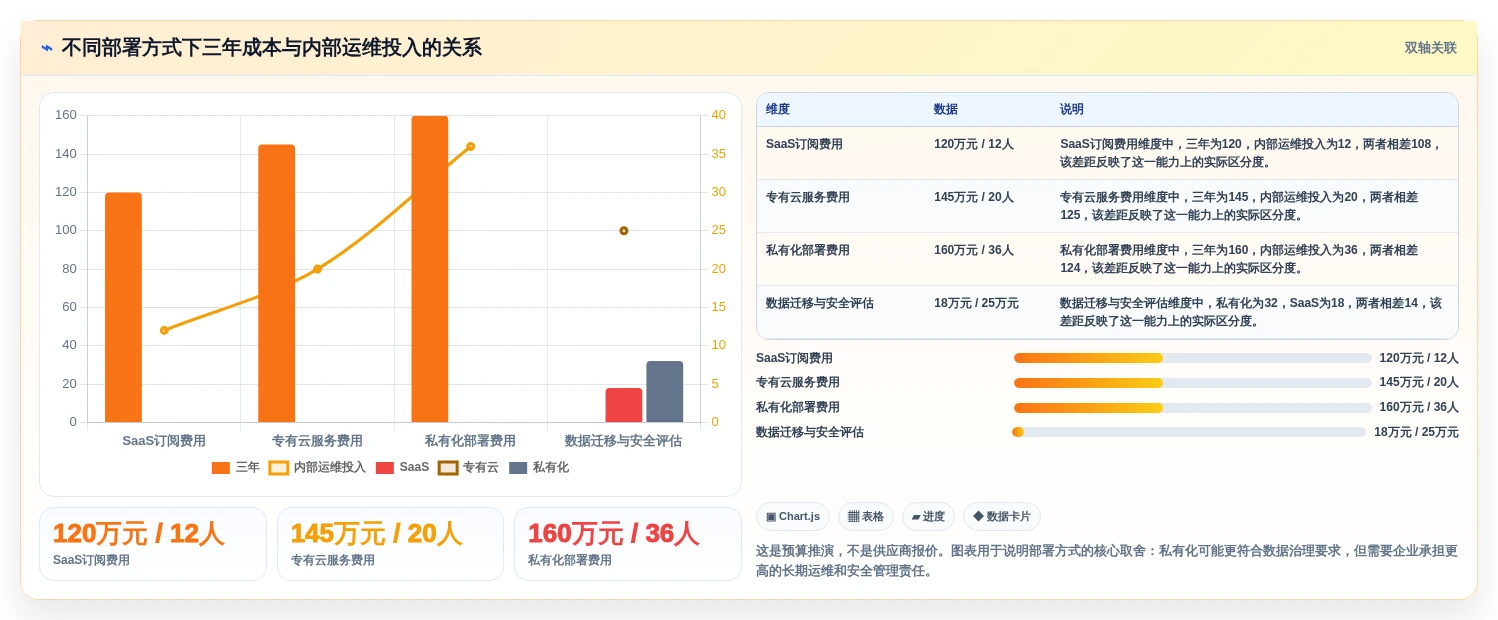Toggle the 专有云 legend item

[469, 467]
